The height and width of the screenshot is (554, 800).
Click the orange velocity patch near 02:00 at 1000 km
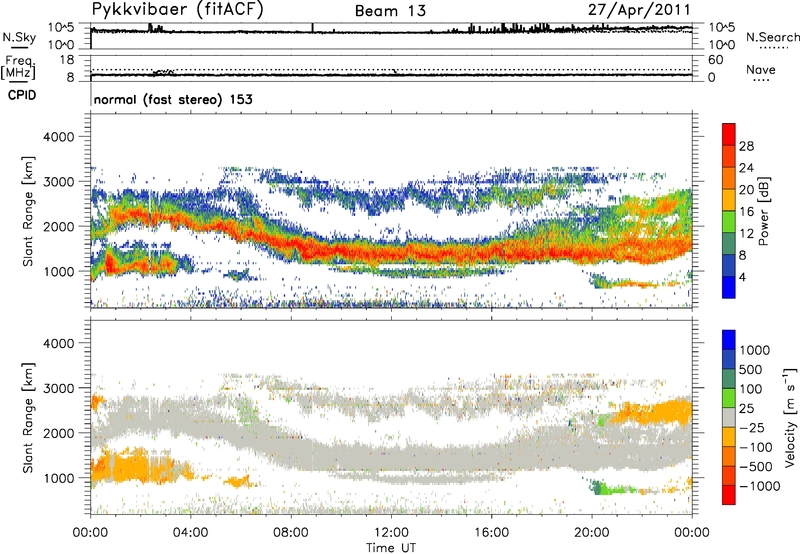140,467
